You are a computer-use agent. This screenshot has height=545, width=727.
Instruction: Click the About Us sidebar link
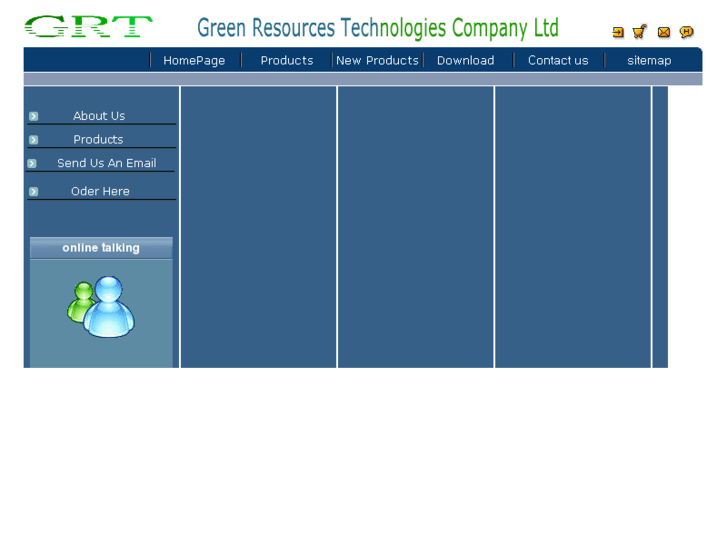coord(99,116)
